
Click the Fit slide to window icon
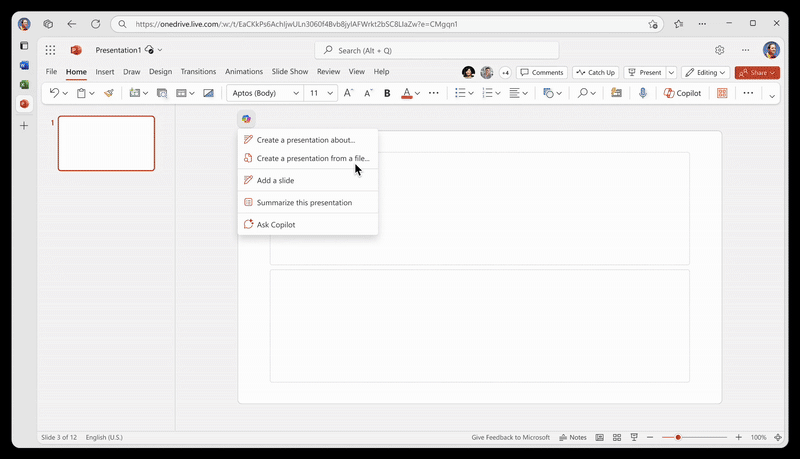tap(777, 437)
